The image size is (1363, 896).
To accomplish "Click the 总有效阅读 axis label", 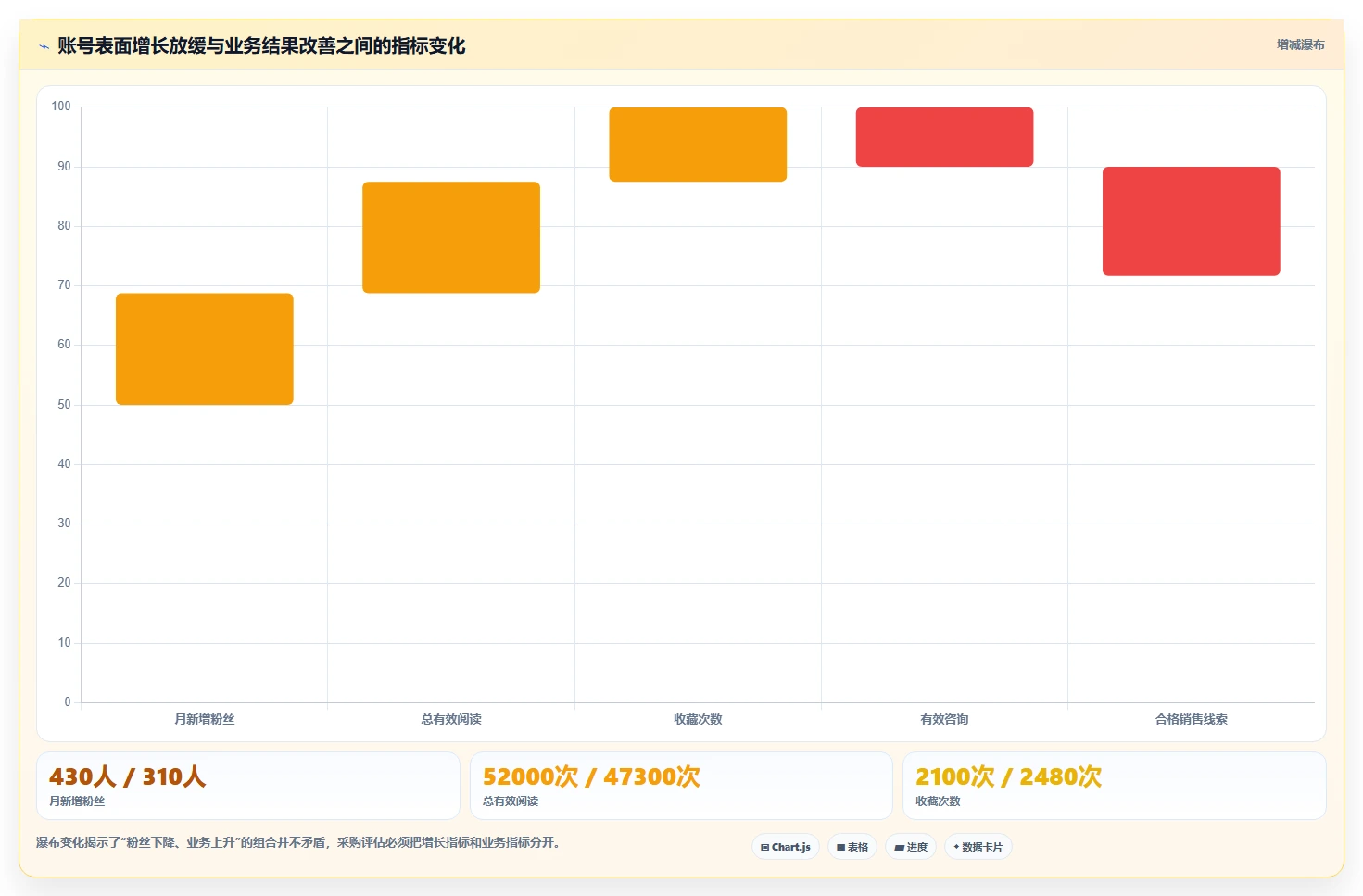I will [451, 719].
